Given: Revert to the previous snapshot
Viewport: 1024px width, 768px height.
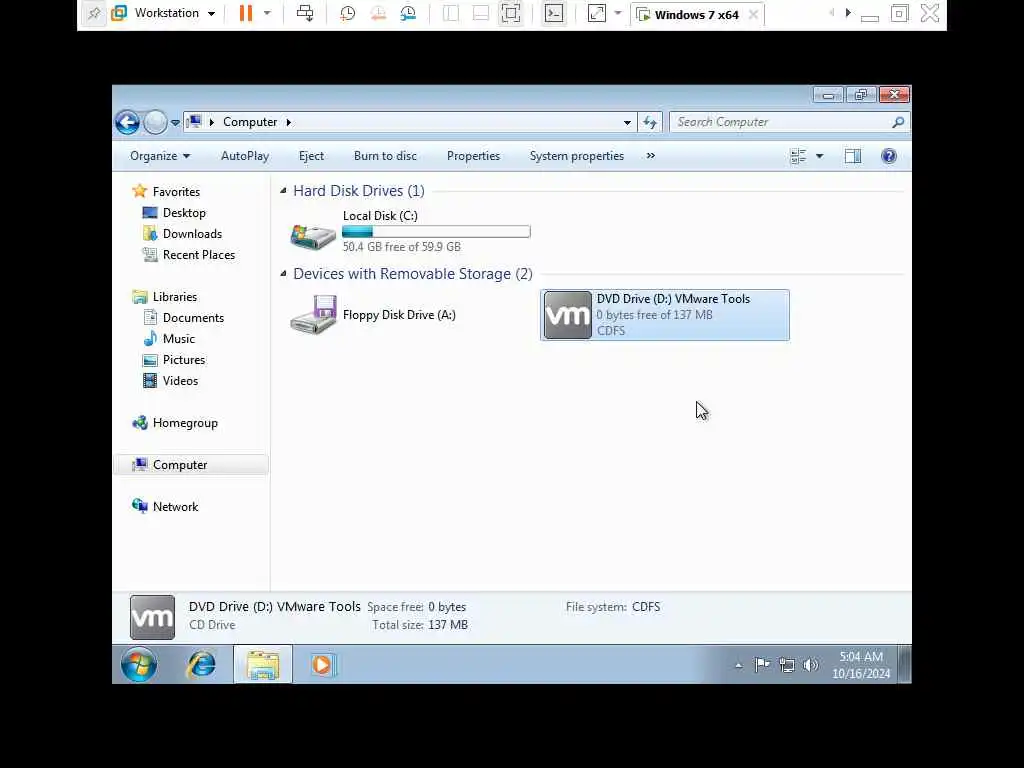Looking at the screenshot, I should pos(378,14).
